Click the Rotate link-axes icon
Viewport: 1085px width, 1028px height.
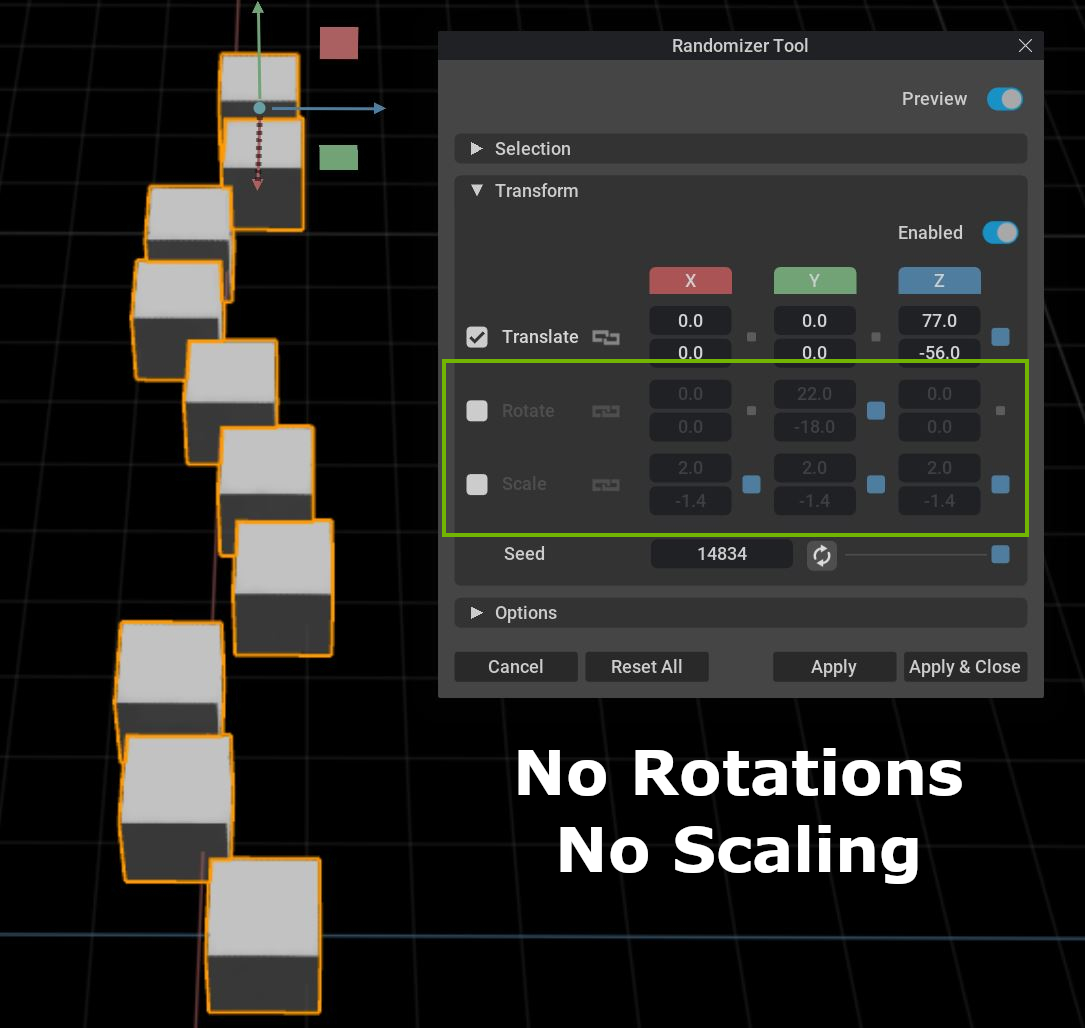(605, 411)
